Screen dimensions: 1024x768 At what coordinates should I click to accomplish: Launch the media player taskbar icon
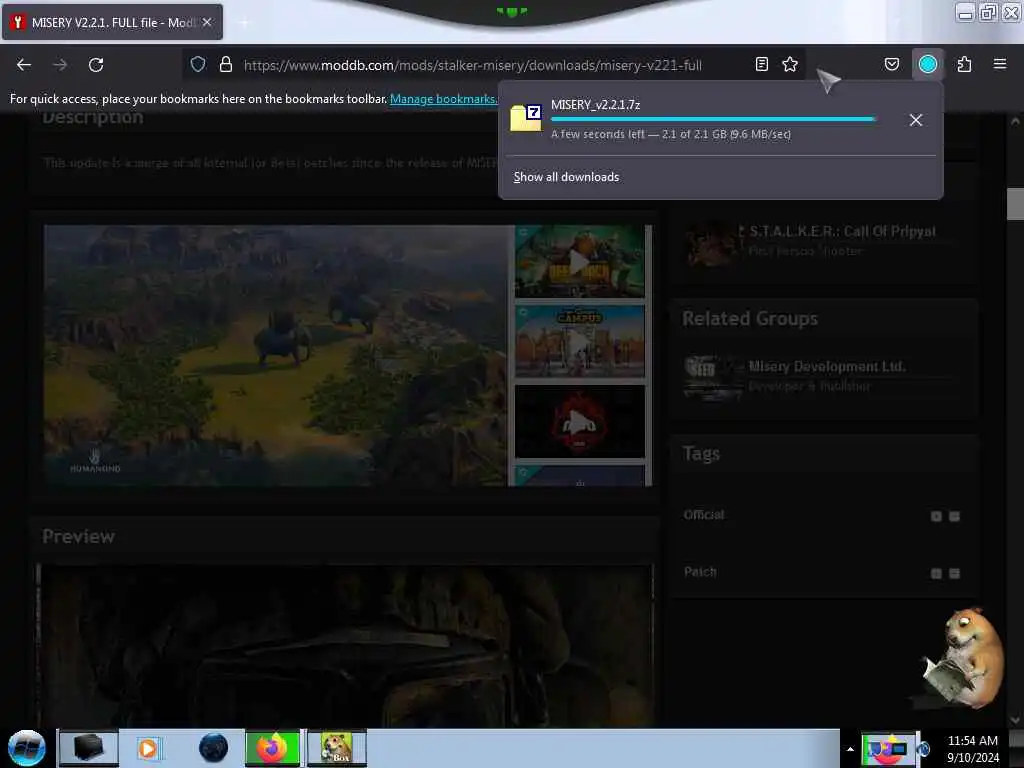pyautogui.click(x=148, y=748)
